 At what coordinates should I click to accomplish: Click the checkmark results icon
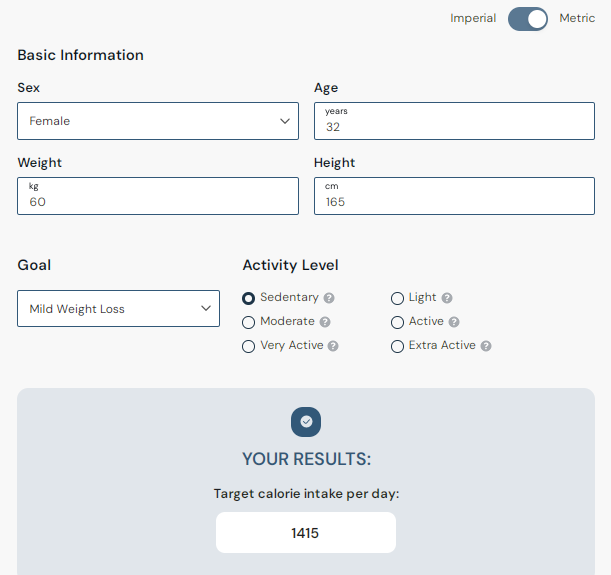coord(306,422)
